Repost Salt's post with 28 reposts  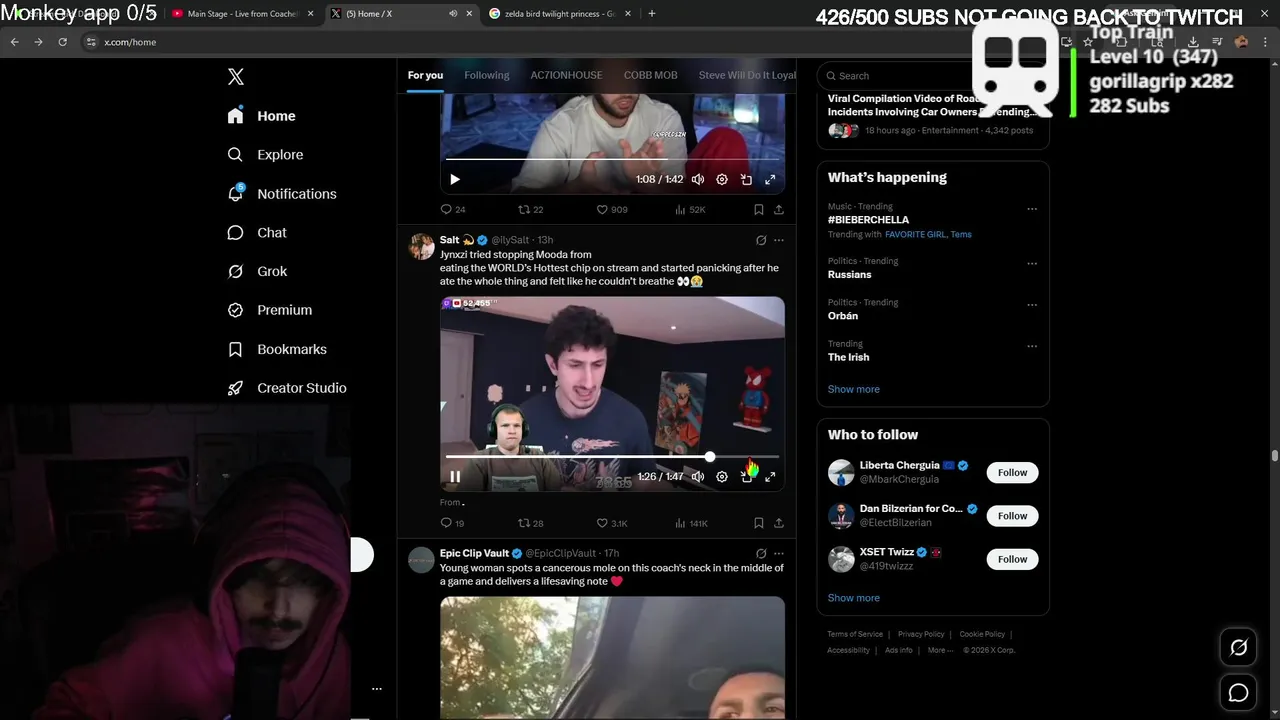(x=531, y=523)
